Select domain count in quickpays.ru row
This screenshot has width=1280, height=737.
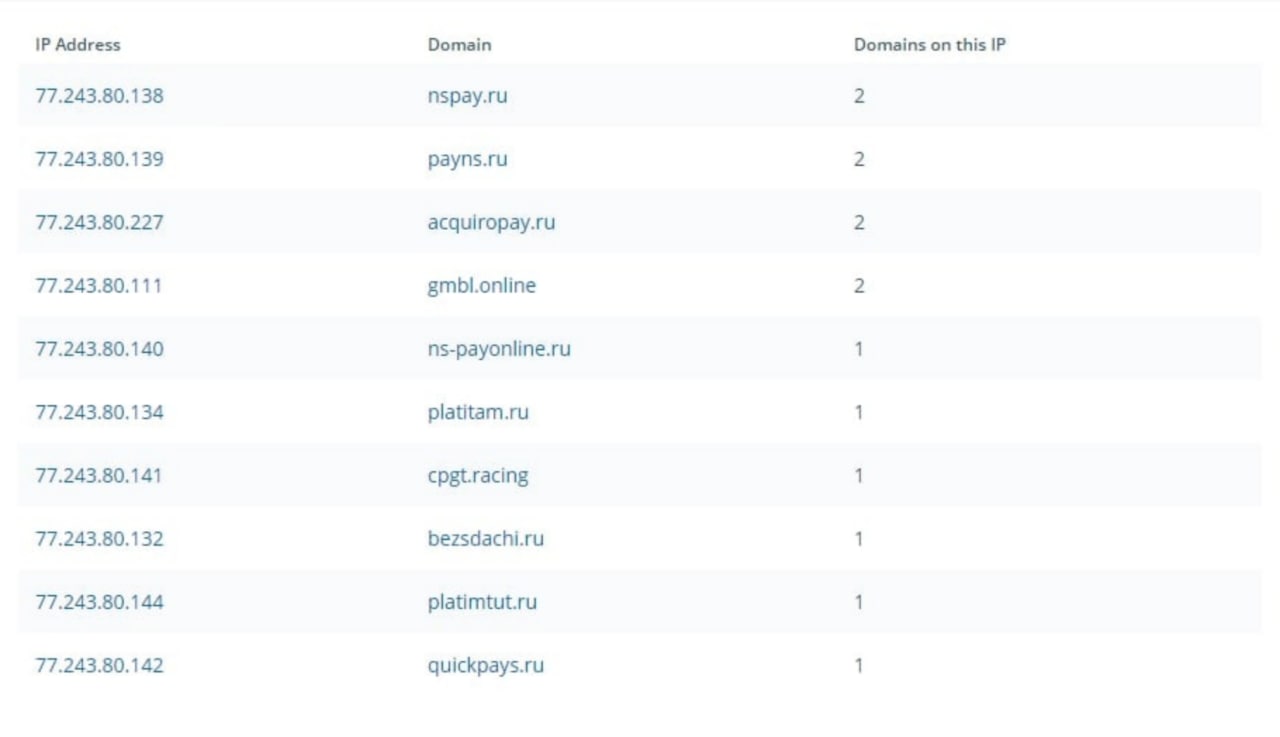859,666
